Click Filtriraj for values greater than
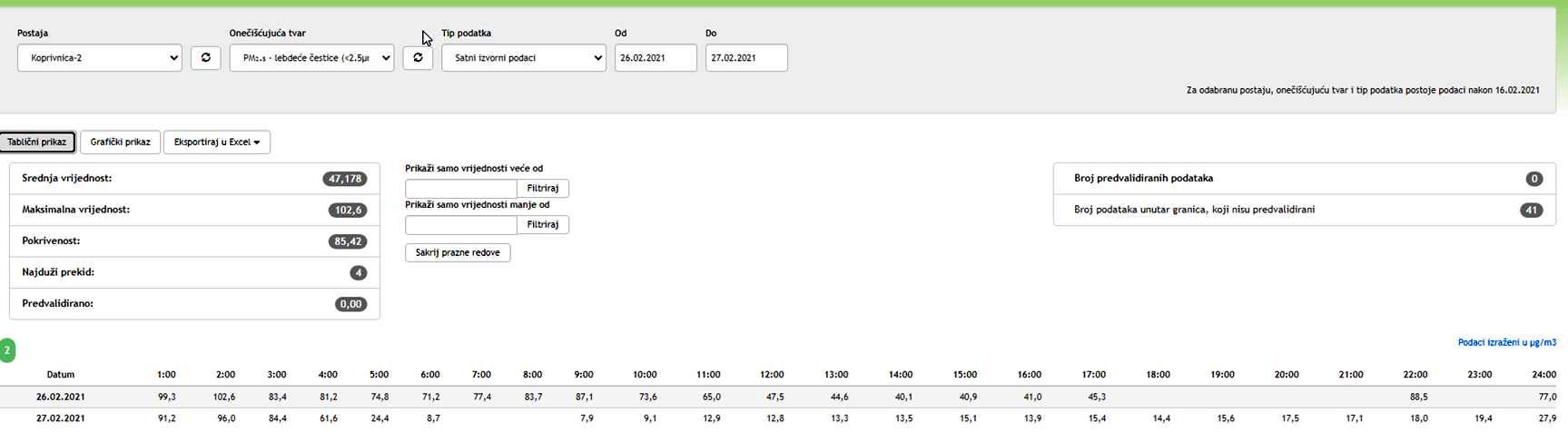Image resolution: width=1568 pixels, height=442 pixels. [x=543, y=189]
